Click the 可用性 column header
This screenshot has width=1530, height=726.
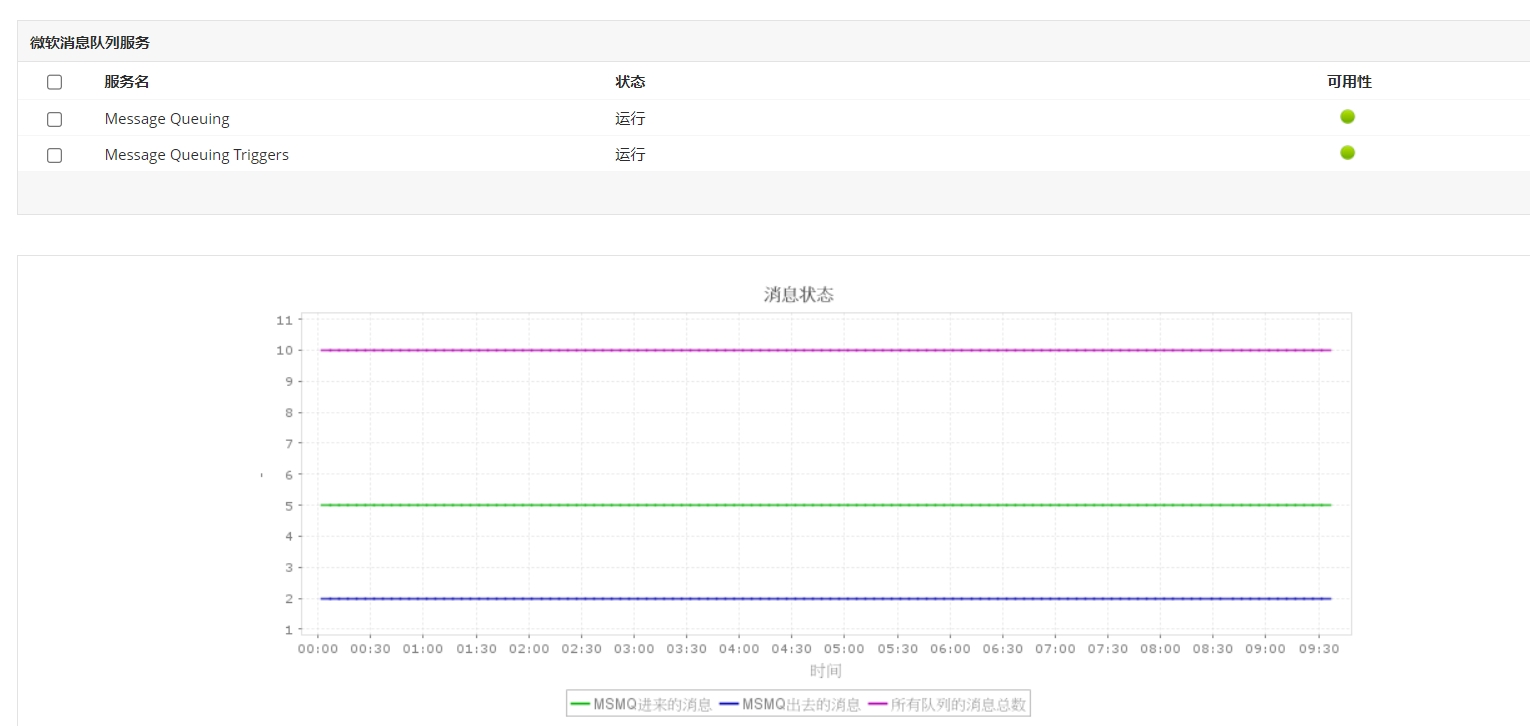[1349, 82]
